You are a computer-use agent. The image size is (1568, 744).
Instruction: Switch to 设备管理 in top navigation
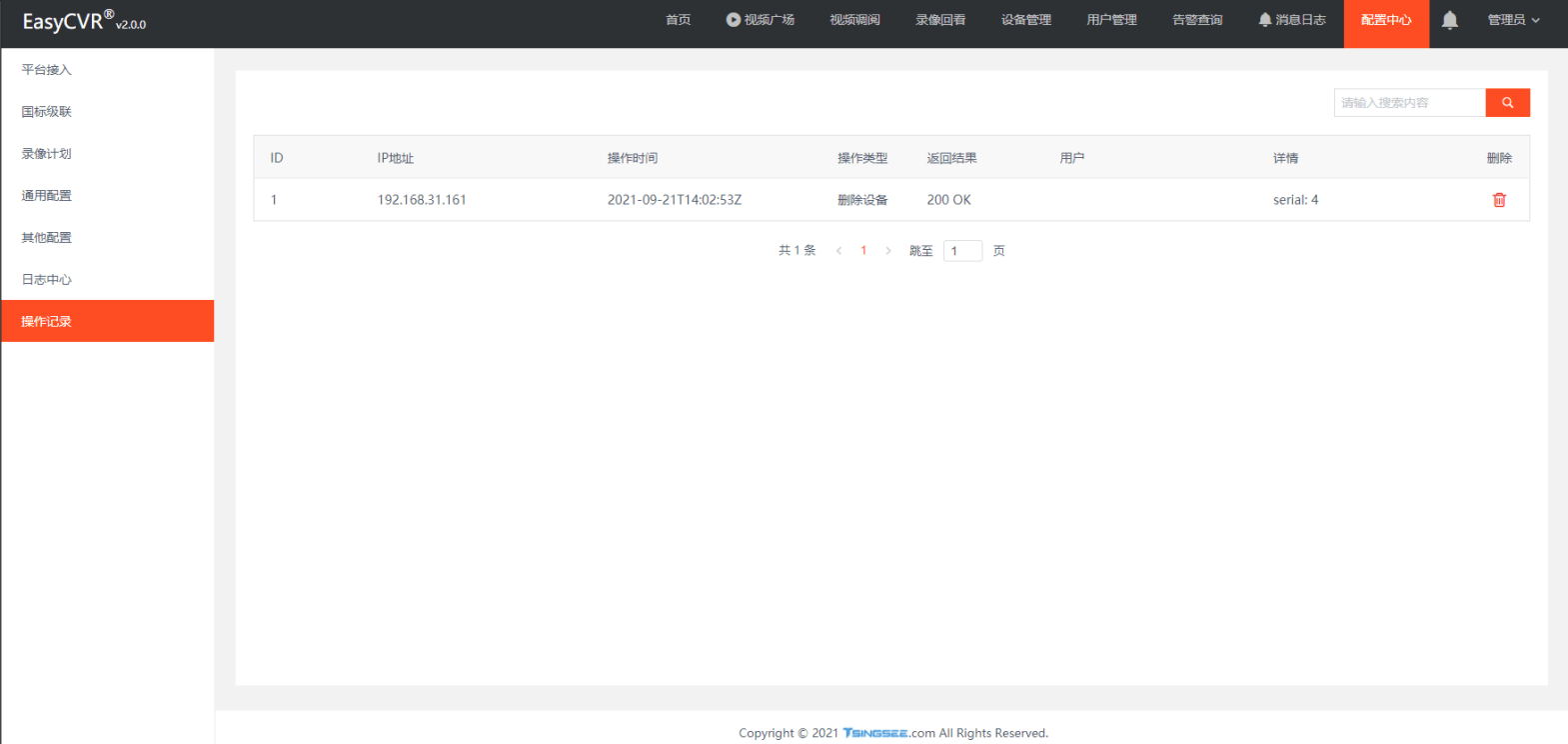pyautogui.click(x=1025, y=20)
